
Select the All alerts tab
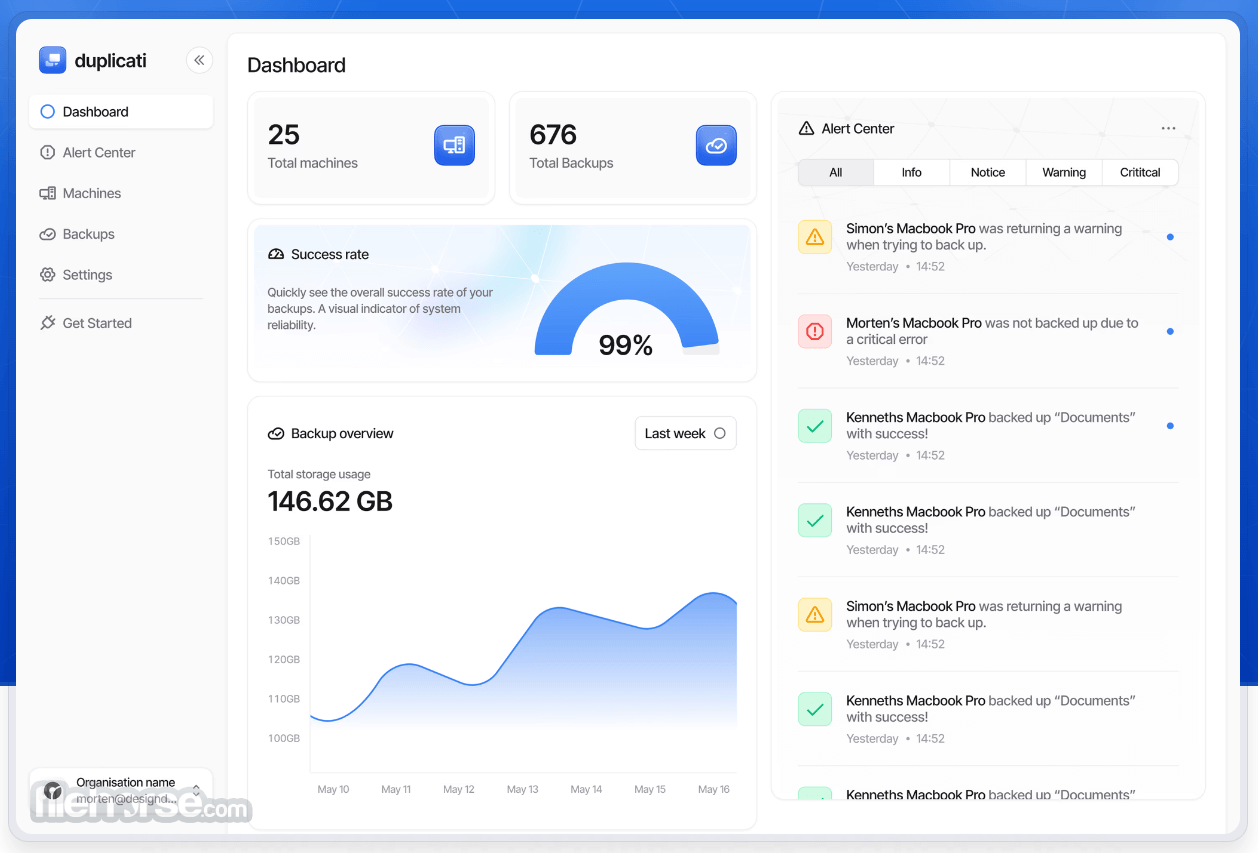(836, 172)
